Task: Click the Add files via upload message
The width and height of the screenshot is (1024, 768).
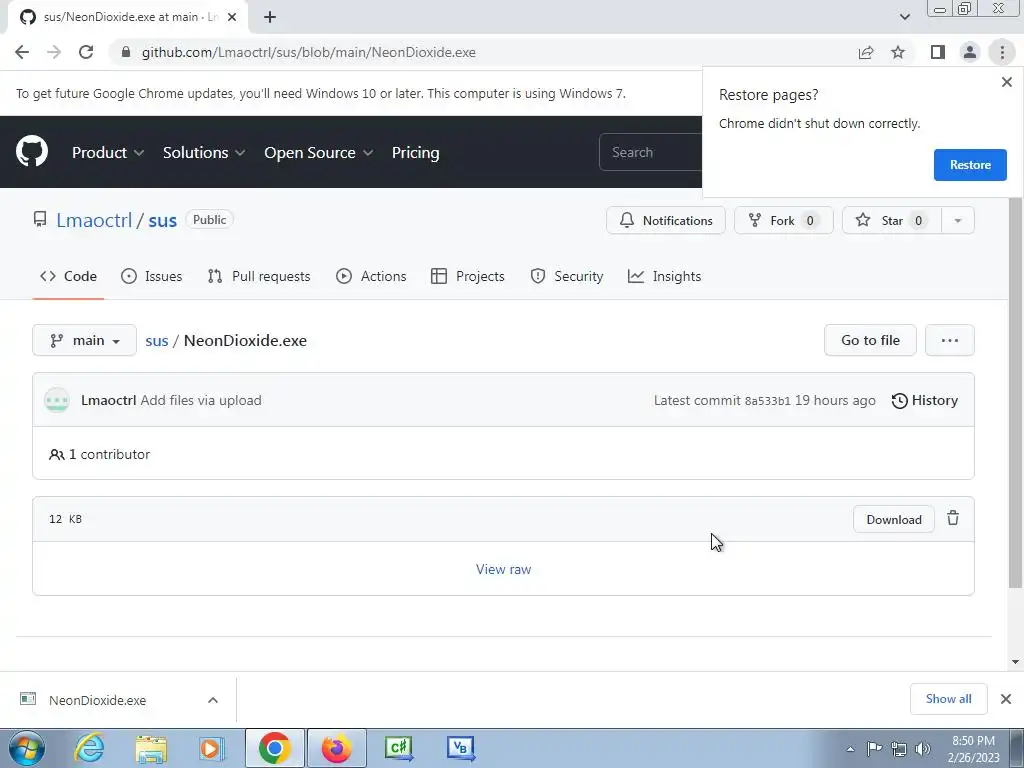Action: tap(200, 400)
